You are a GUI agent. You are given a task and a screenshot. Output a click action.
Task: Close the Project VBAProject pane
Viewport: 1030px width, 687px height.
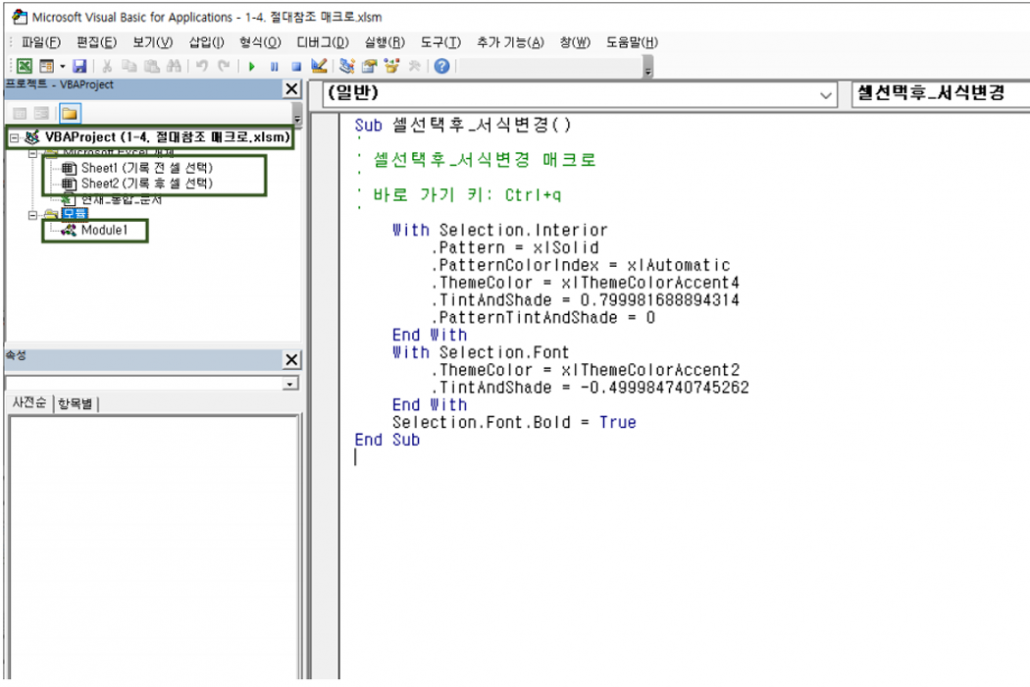click(x=292, y=89)
